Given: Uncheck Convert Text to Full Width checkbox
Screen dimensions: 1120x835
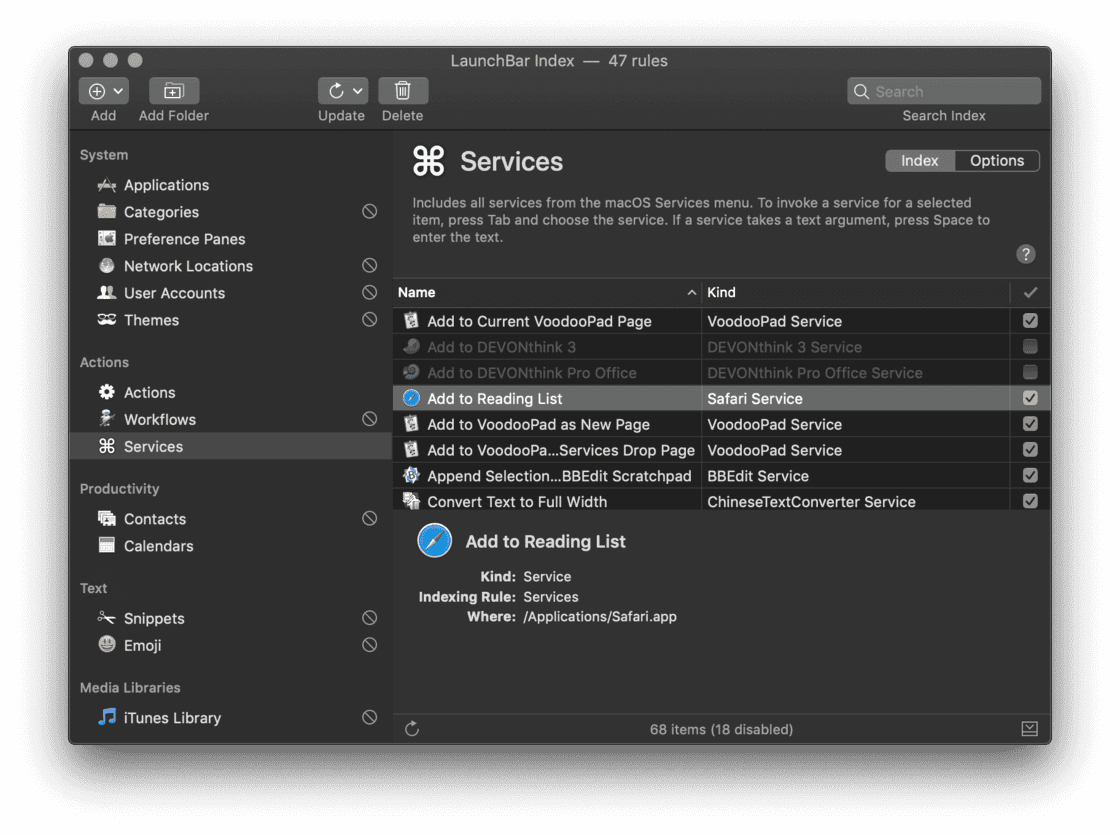Looking at the screenshot, I should (x=1030, y=501).
